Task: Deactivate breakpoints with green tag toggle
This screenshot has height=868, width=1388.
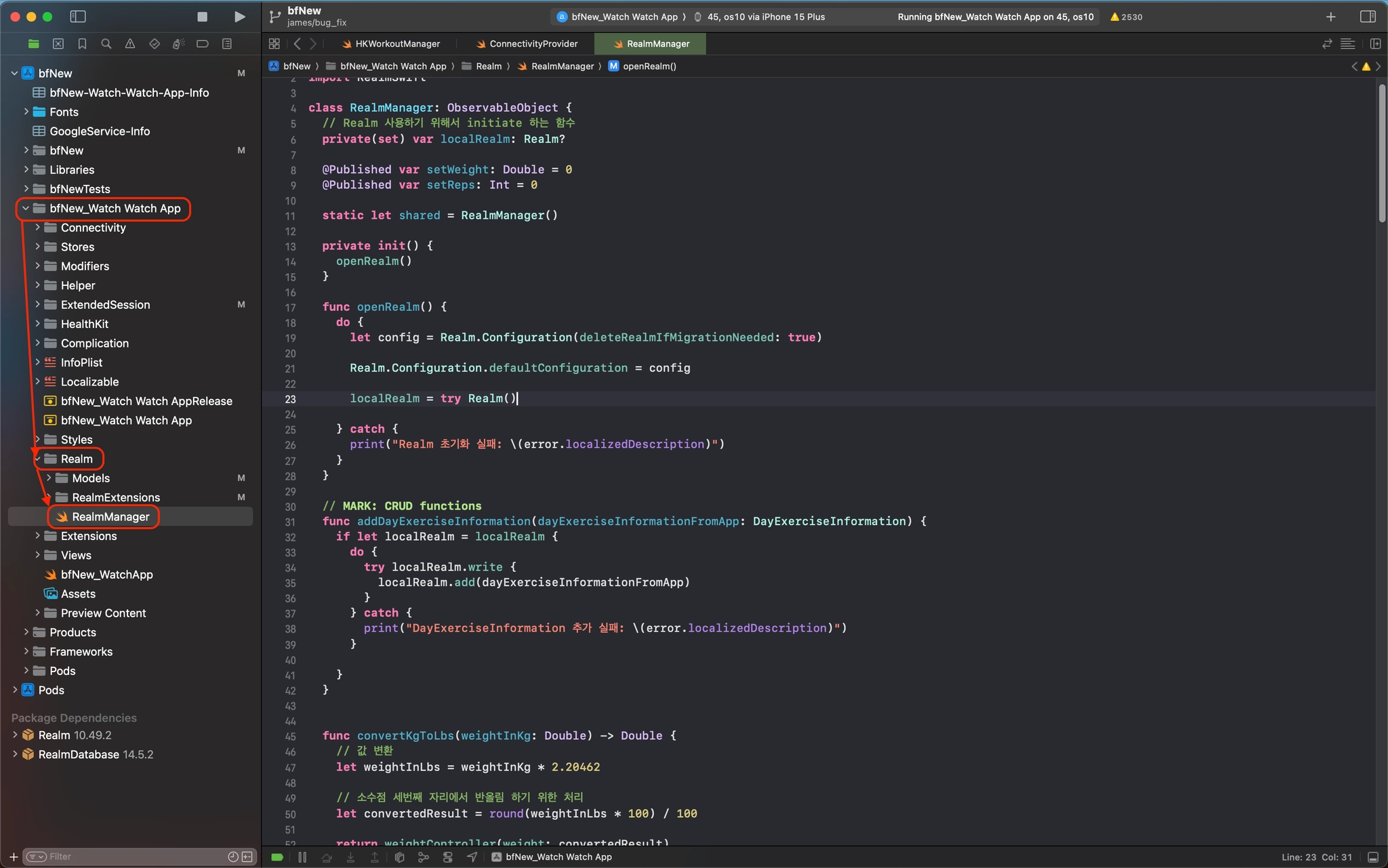Action: (277, 857)
